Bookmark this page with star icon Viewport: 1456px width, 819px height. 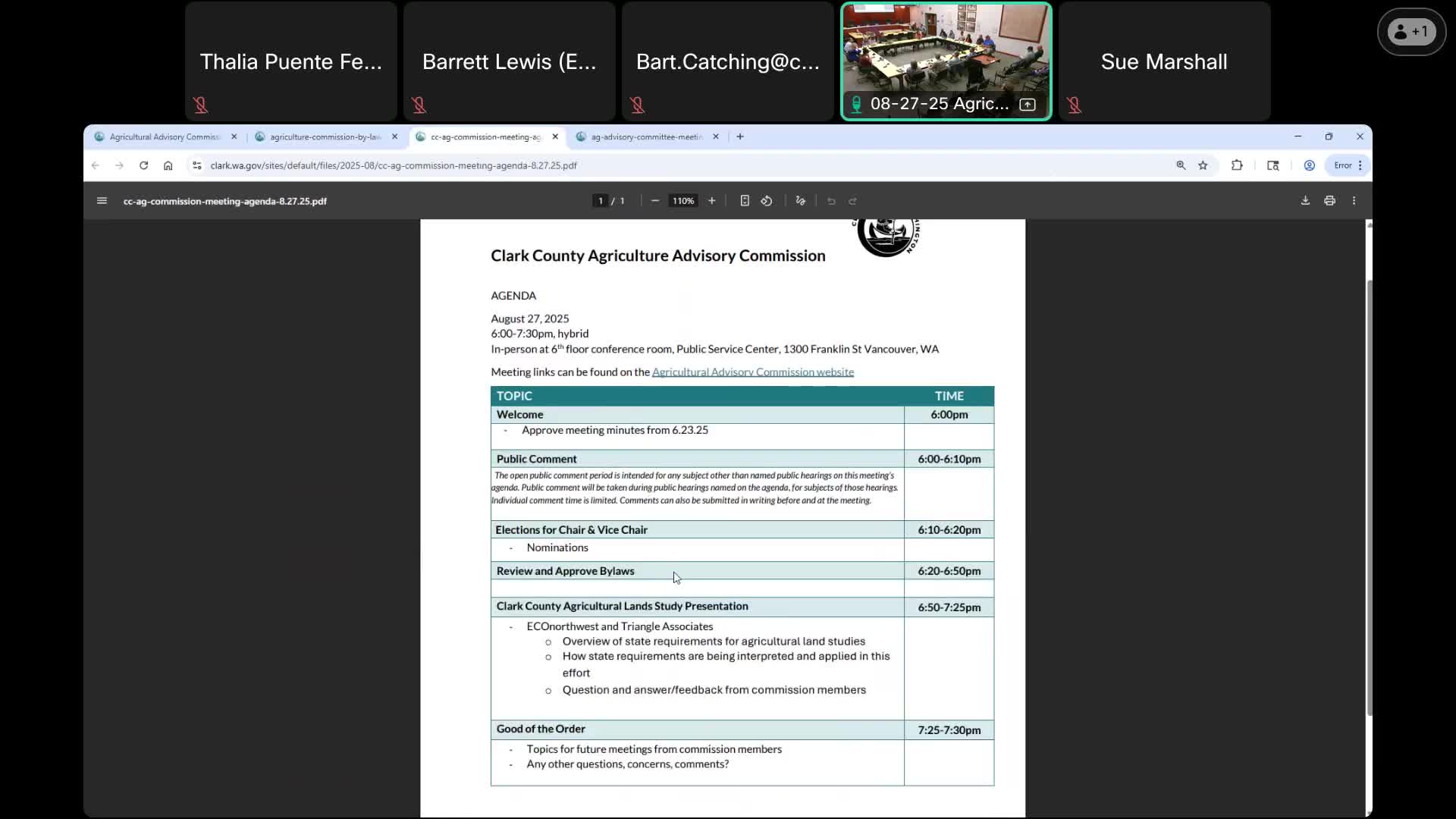pyautogui.click(x=1203, y=165)
